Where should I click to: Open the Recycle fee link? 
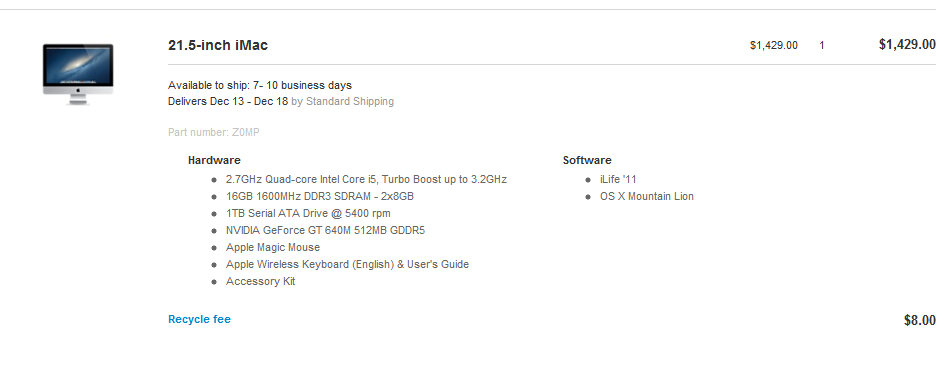[x=199, y=319]
